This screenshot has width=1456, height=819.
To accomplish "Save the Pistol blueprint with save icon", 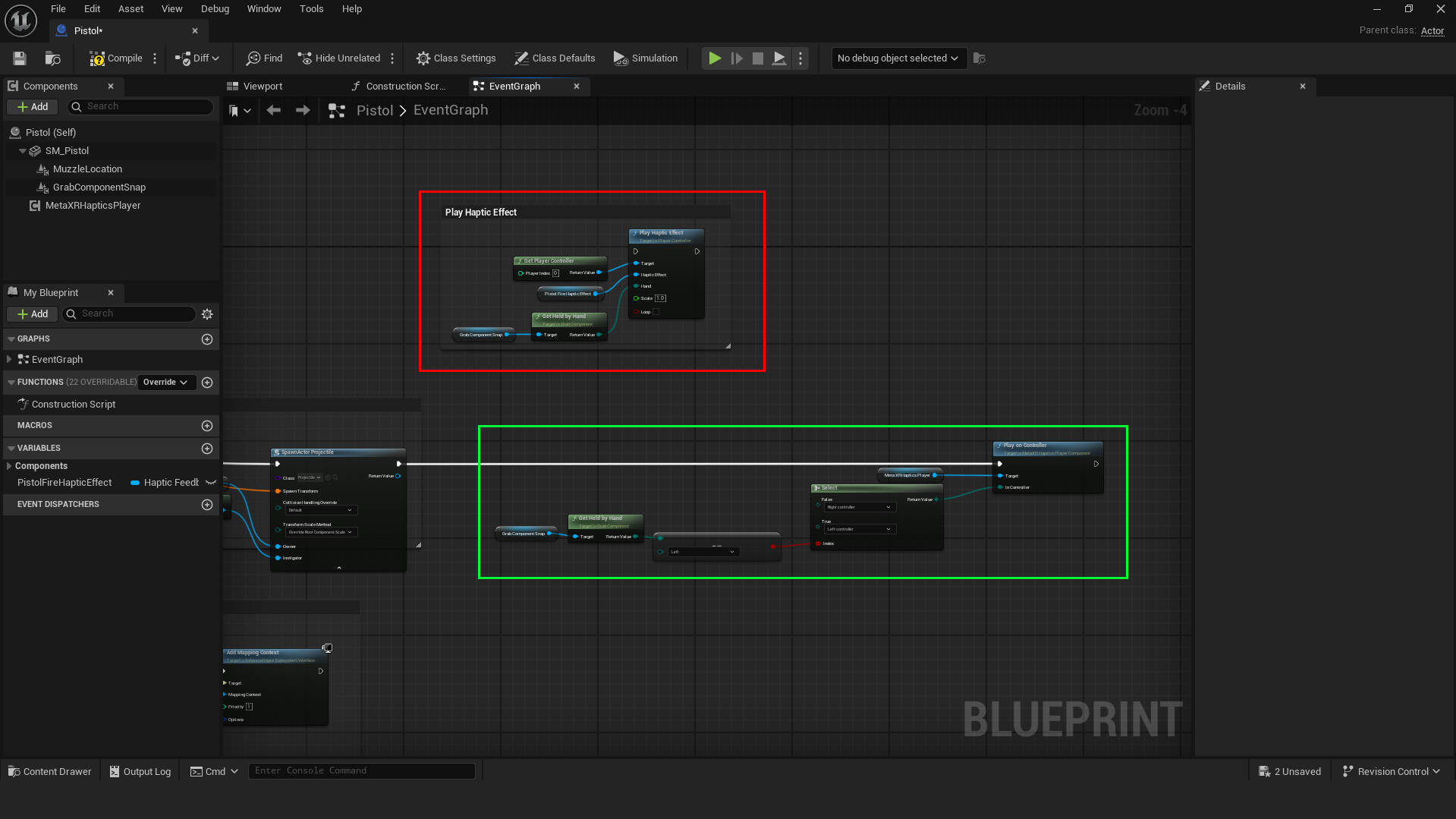I will pos(20,58).
